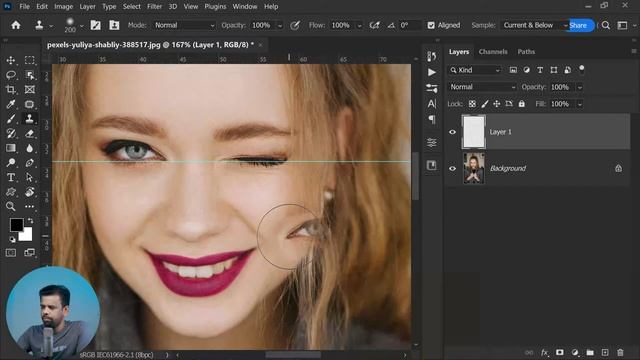
Task: Enable airbrush-style build-up effects
Action: point(374,25)
